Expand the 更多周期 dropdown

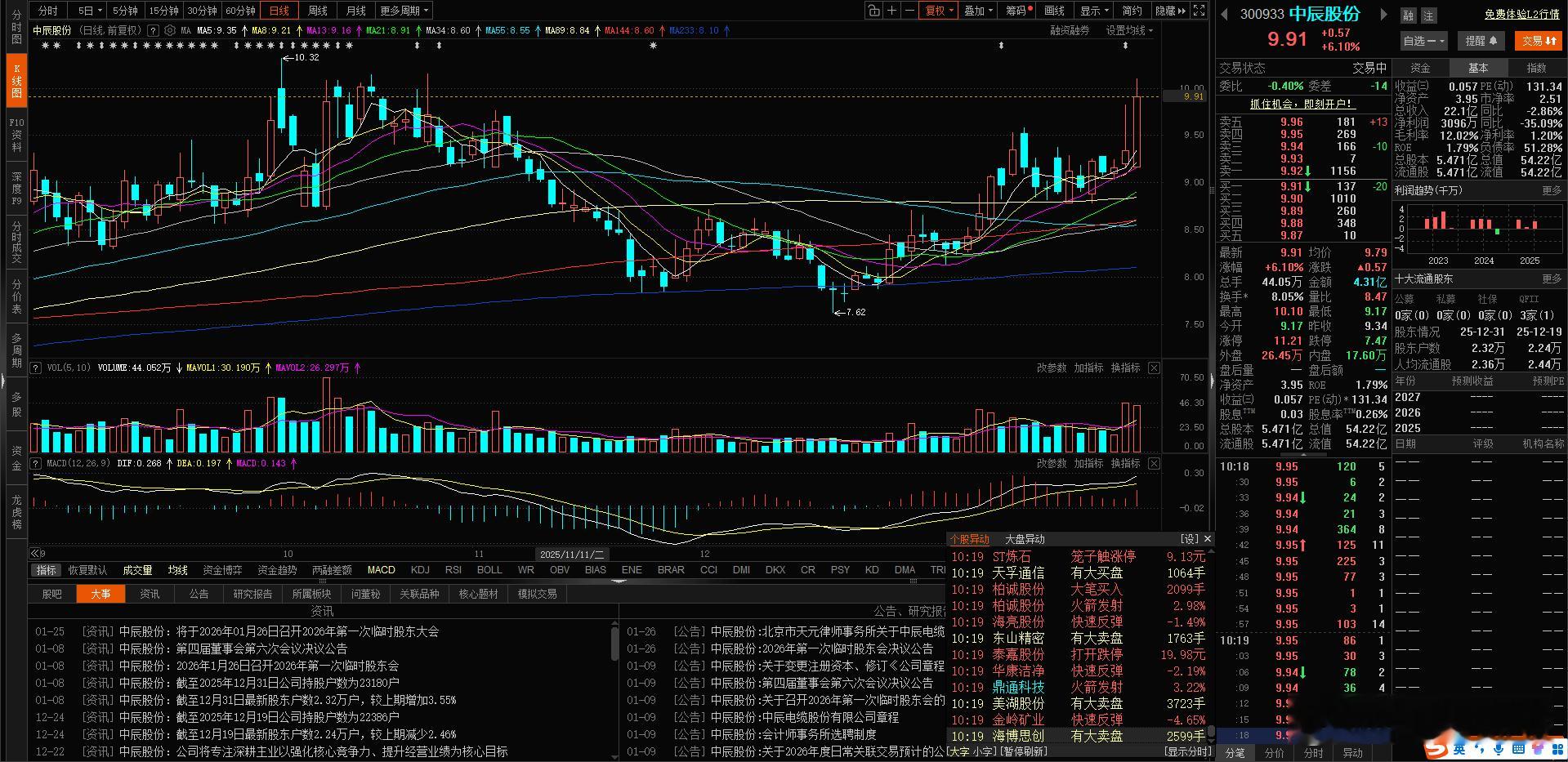tap(404, 11)
